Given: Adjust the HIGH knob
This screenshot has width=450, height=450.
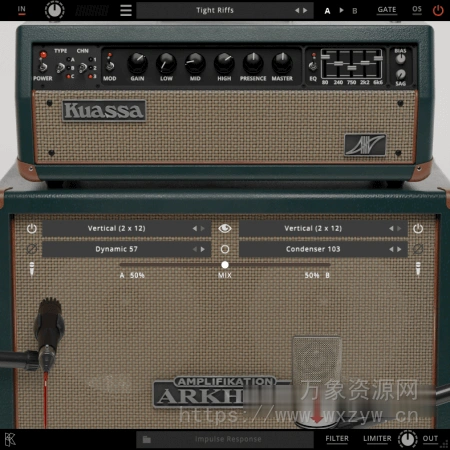Looking at the screenshot, I should tap(224, 63).
